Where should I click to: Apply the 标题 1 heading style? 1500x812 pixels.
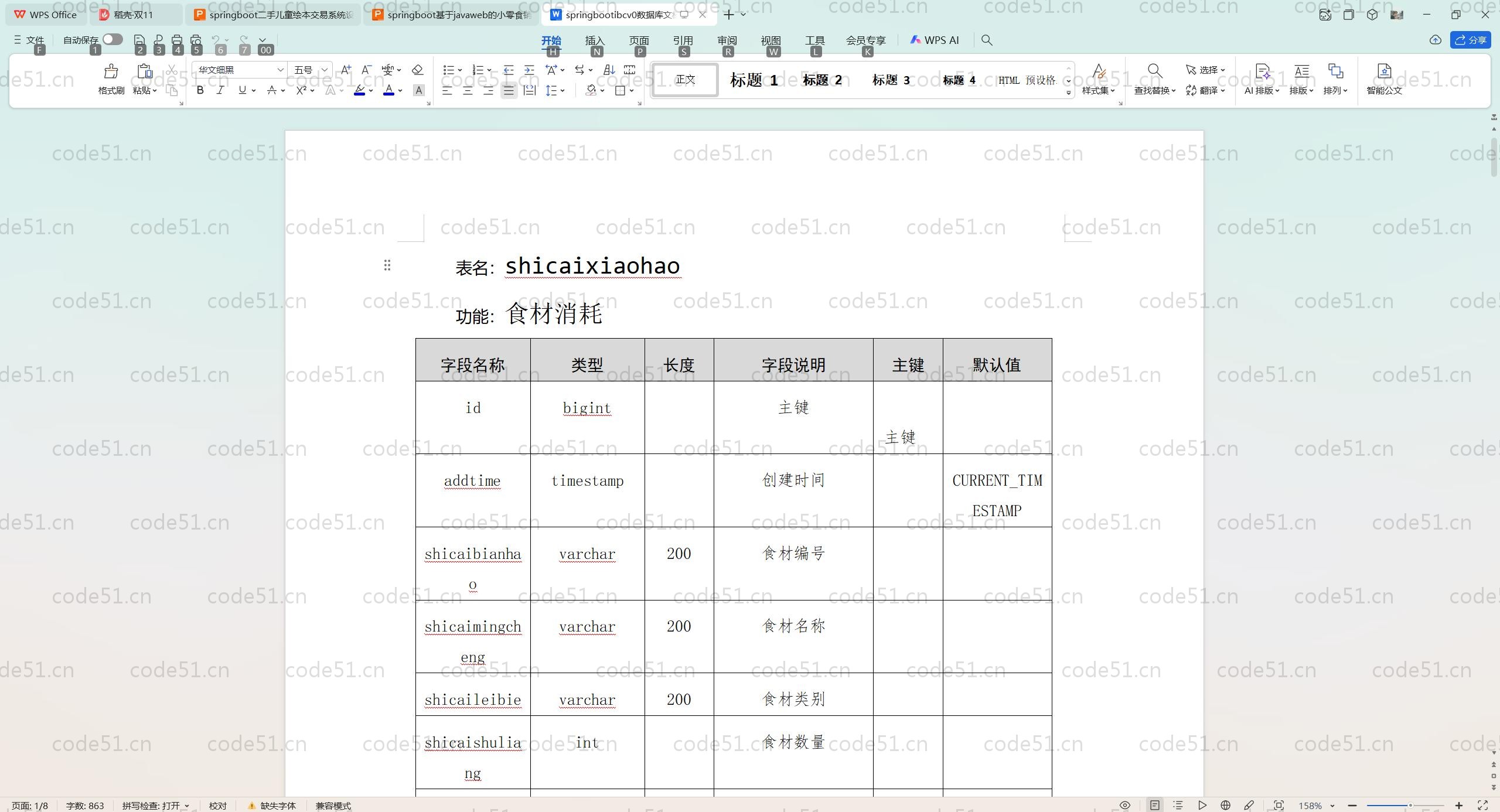click(x=754, y=80)
